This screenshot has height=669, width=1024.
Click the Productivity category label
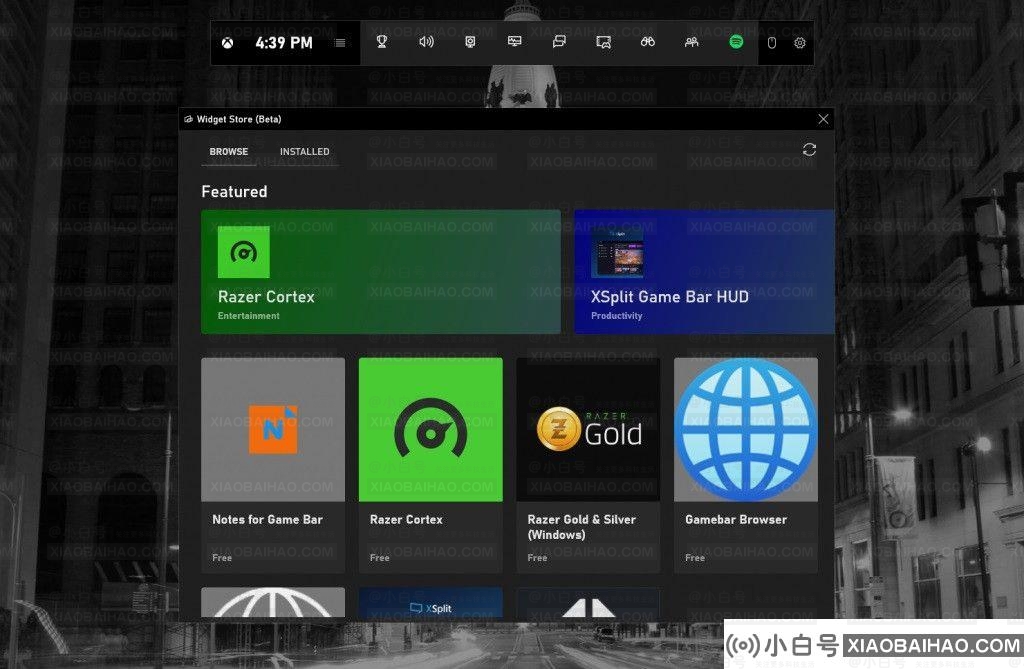pos(616,316)
